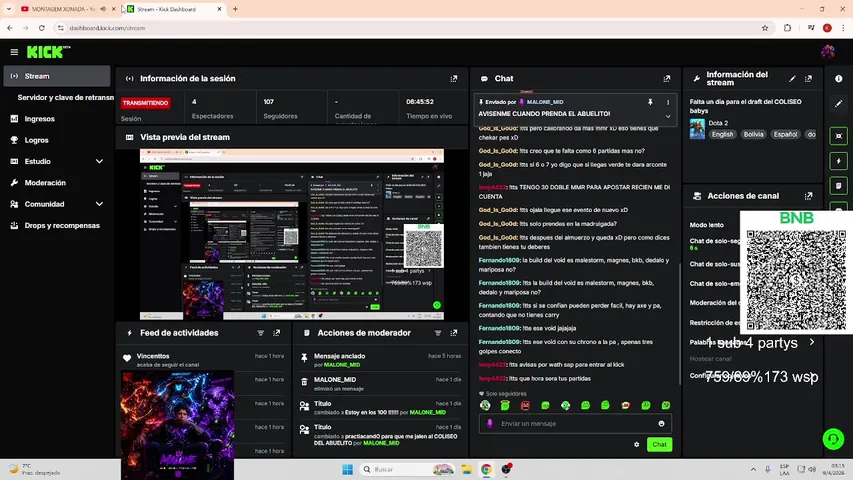Screen dimensions: 853x480
Task: Click the Kick logo
Action: click(x=48, y=52)
